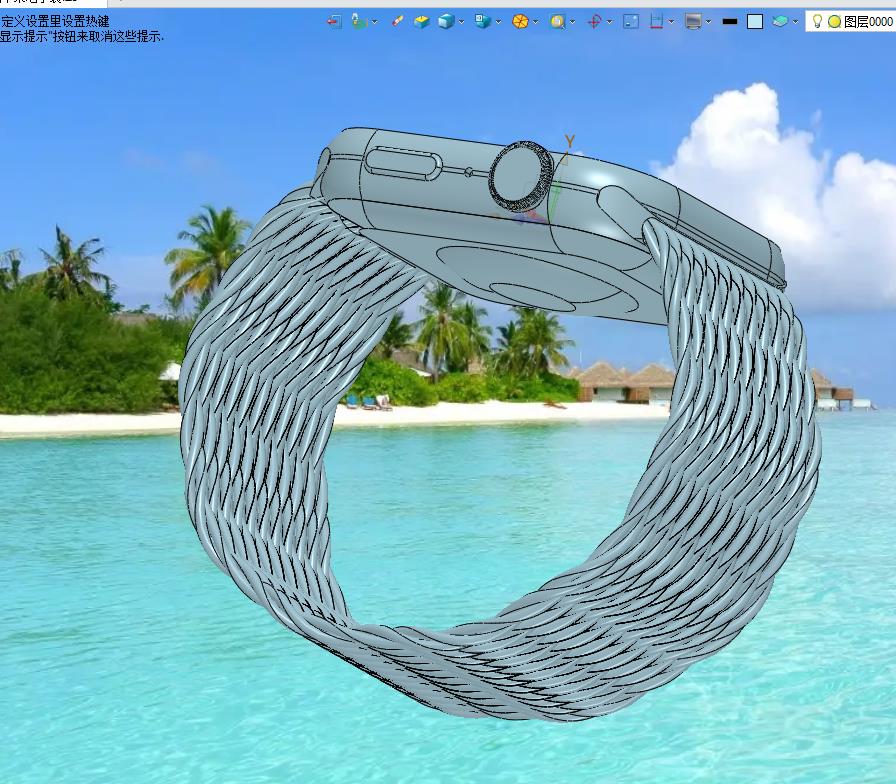Click the padlock attribute icon
This screenshot has width=896, height=784.
coord(359,22)
